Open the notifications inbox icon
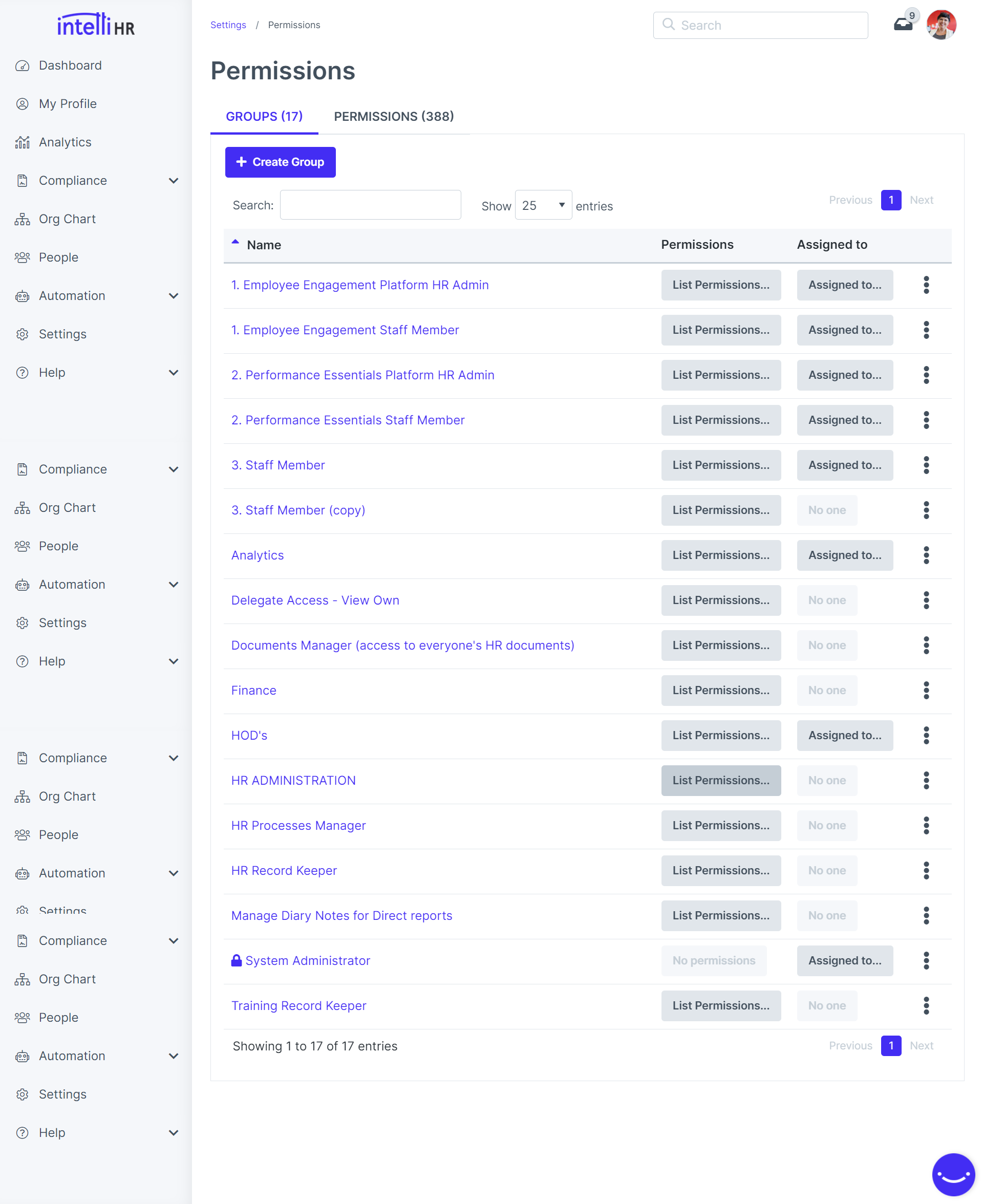Screen dimensions: 983x1204 (903, 25)
